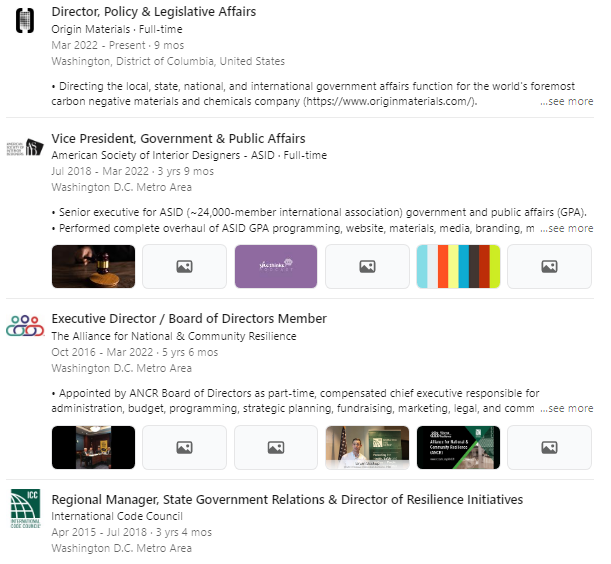Click the ASID company logo icon

pos(25,147)
